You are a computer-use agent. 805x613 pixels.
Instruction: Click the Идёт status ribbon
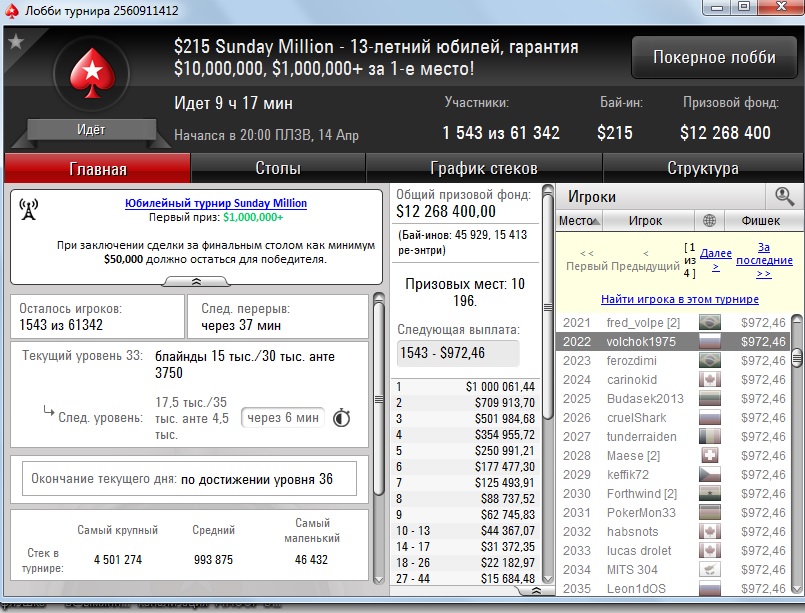91,129
